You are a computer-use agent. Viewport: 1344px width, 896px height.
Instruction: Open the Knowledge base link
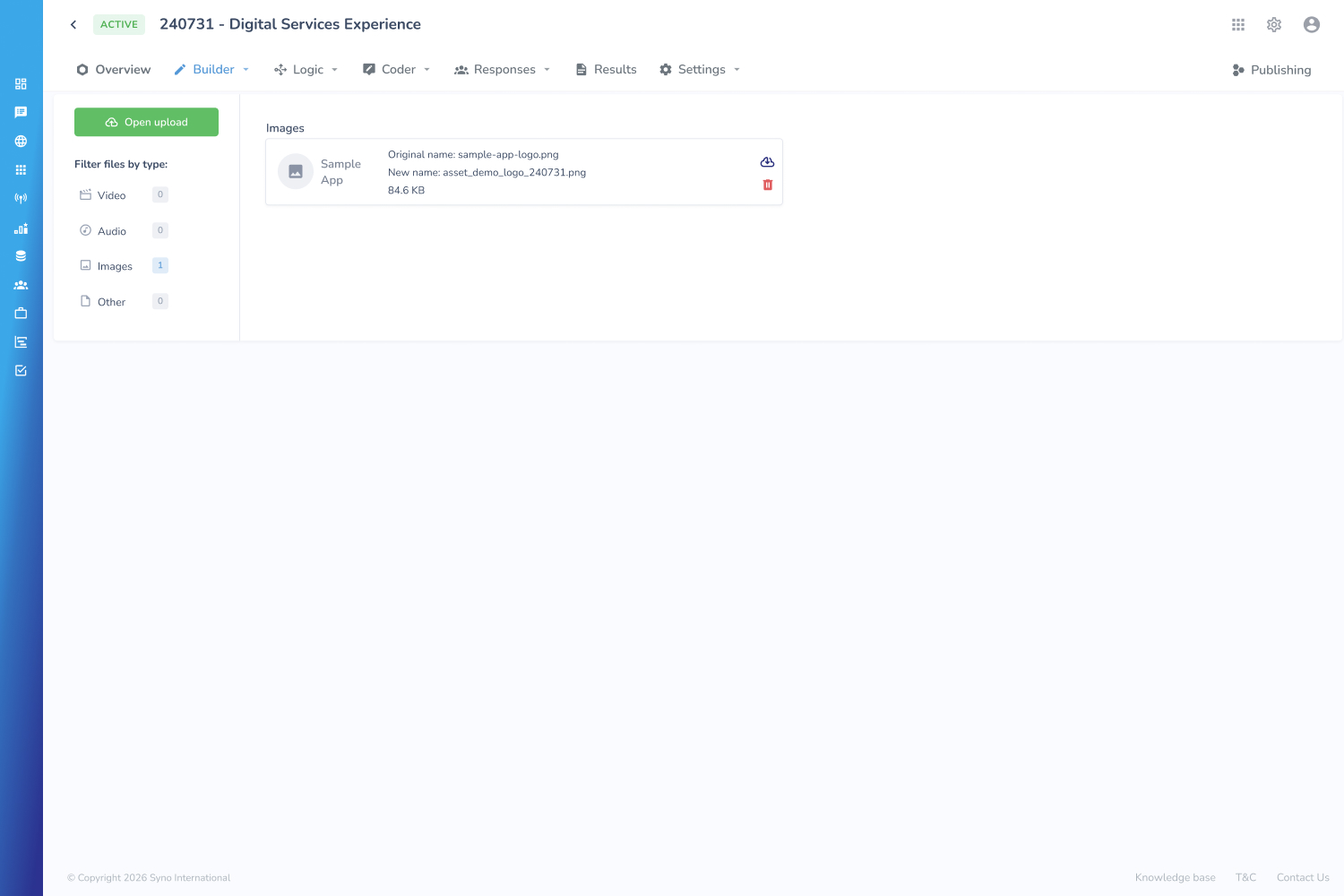pyautogui.click(x=1176, y=878)
